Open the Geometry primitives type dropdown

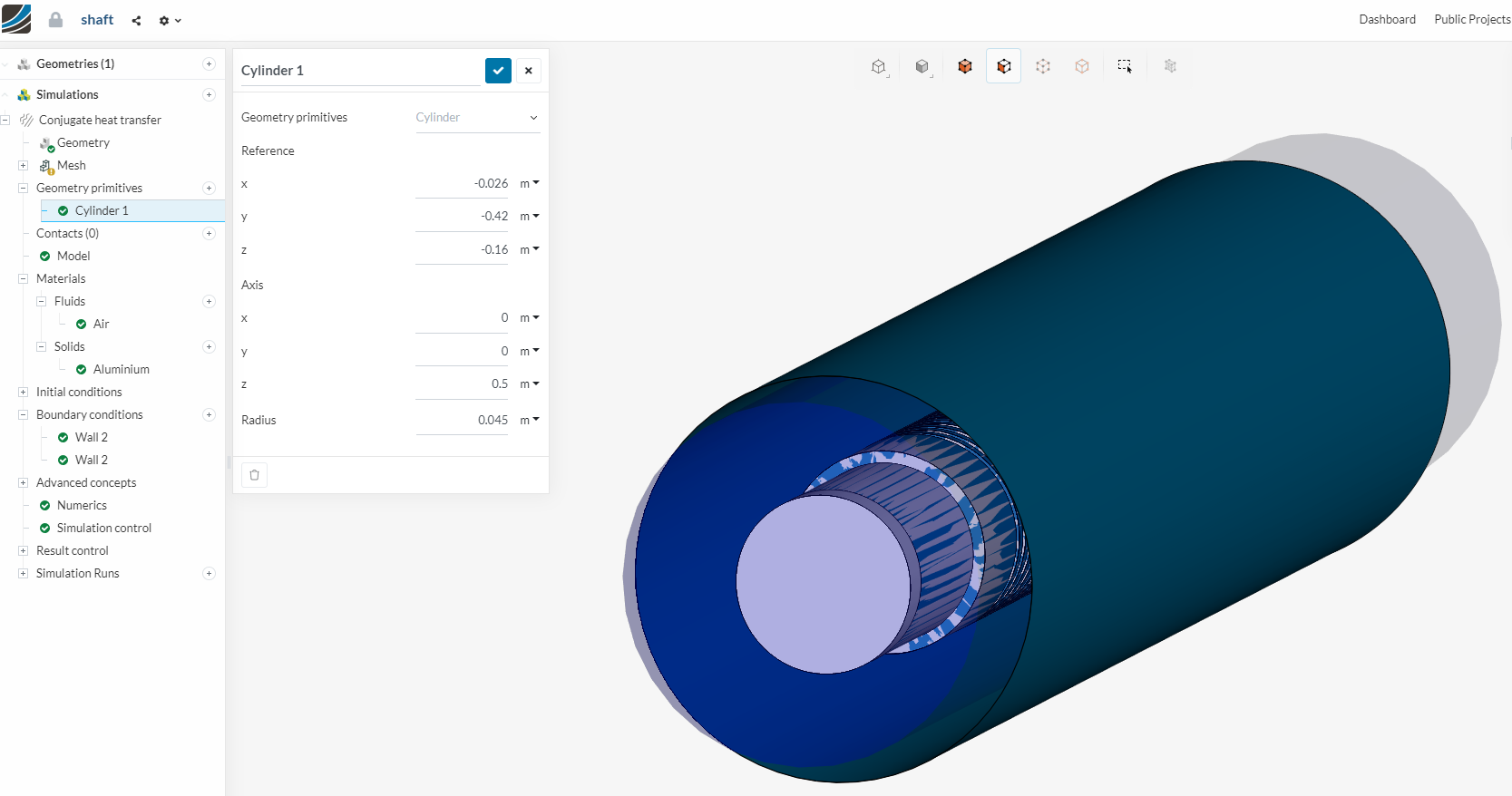click(478, 118)
